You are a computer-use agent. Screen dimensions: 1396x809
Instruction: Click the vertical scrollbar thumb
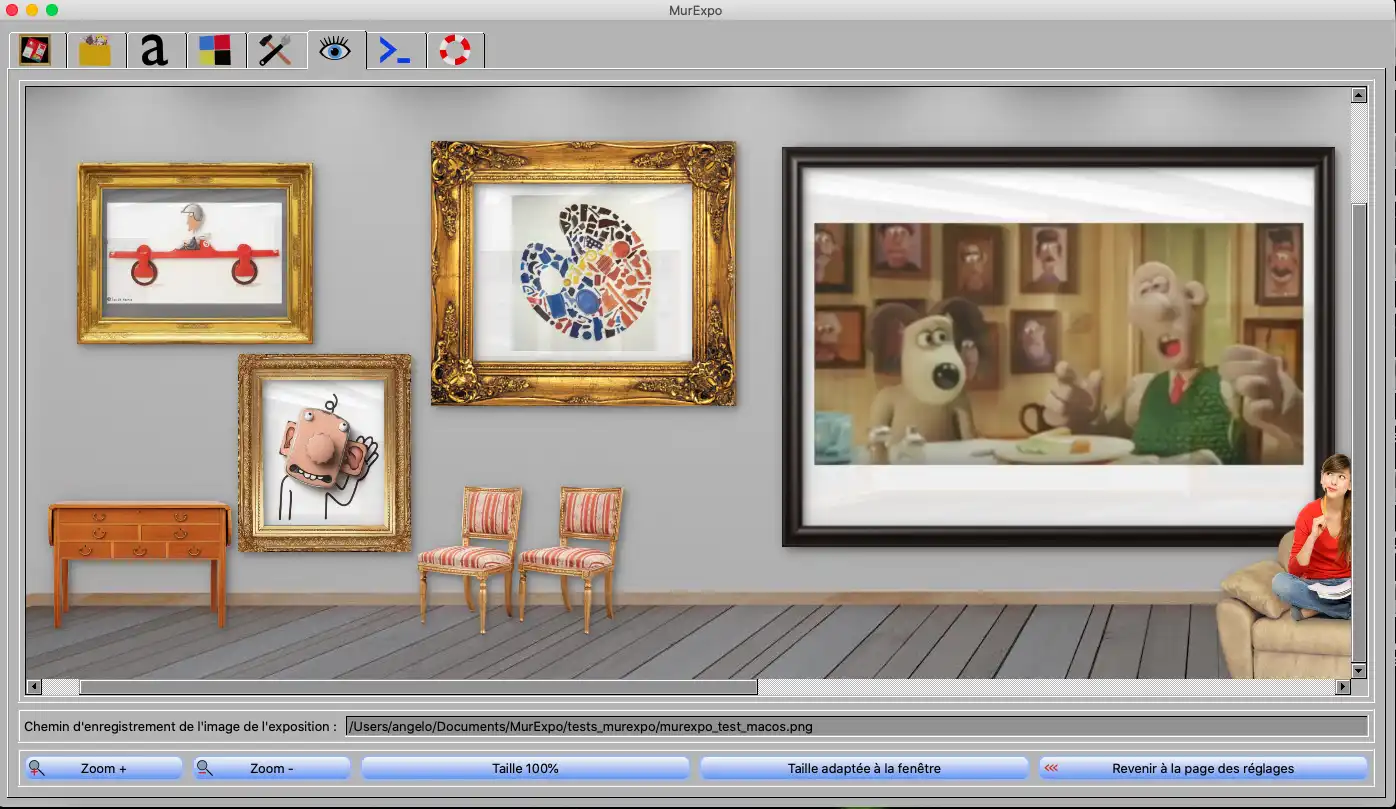[1359, 432]
